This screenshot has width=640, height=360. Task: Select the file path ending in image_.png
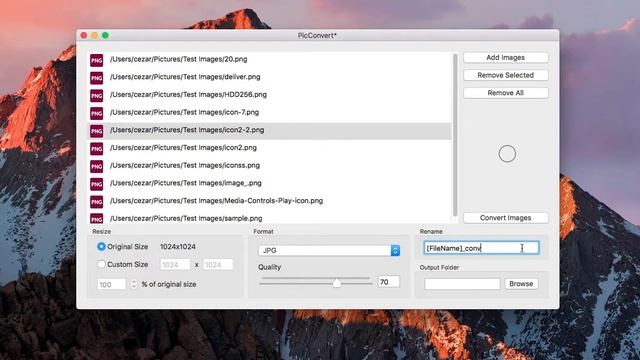(x=186, y=183)
